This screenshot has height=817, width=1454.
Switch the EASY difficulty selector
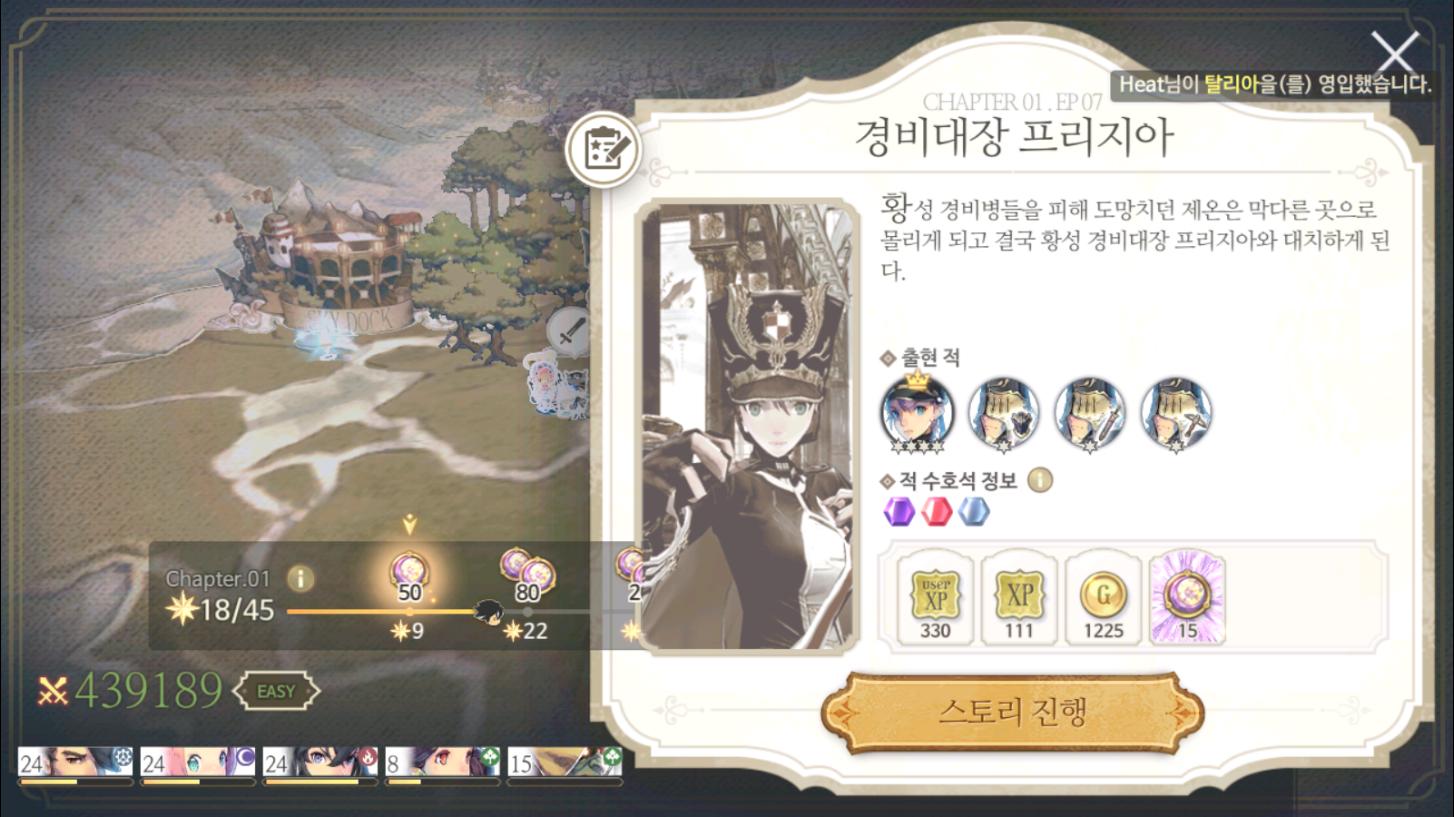(276, 691)
